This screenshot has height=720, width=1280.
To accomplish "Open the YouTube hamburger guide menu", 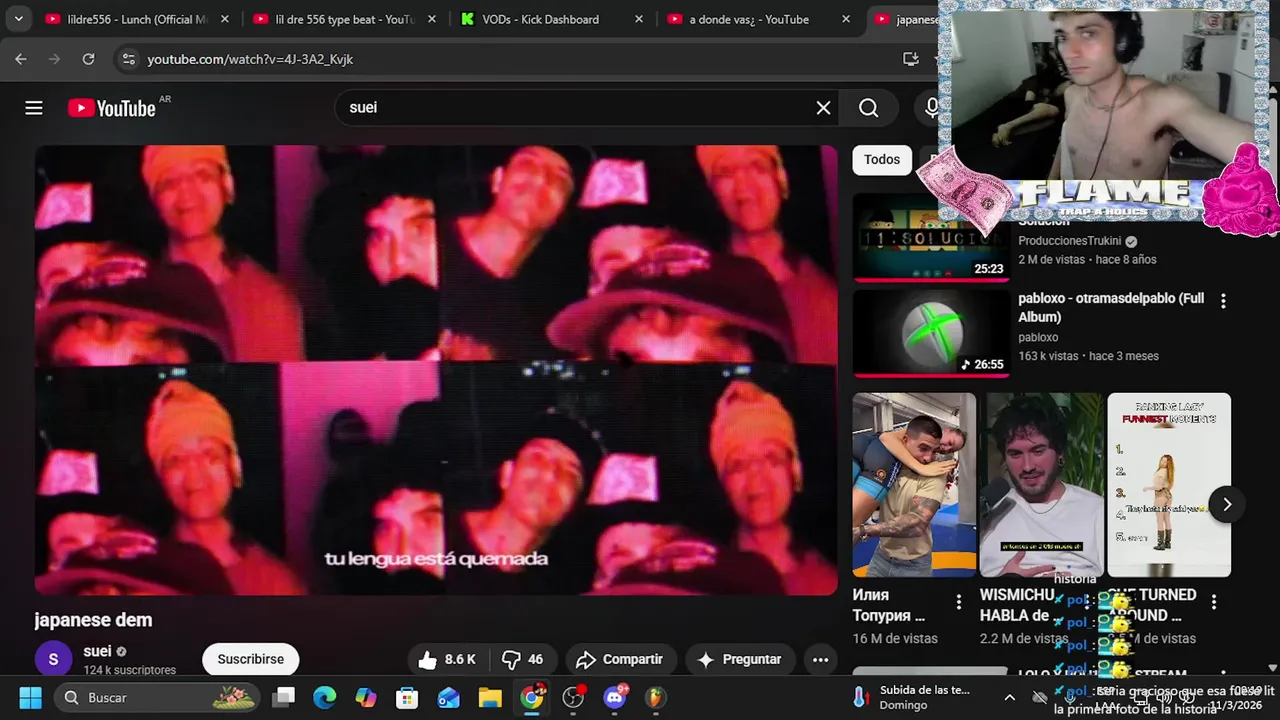I will (34, 108).
